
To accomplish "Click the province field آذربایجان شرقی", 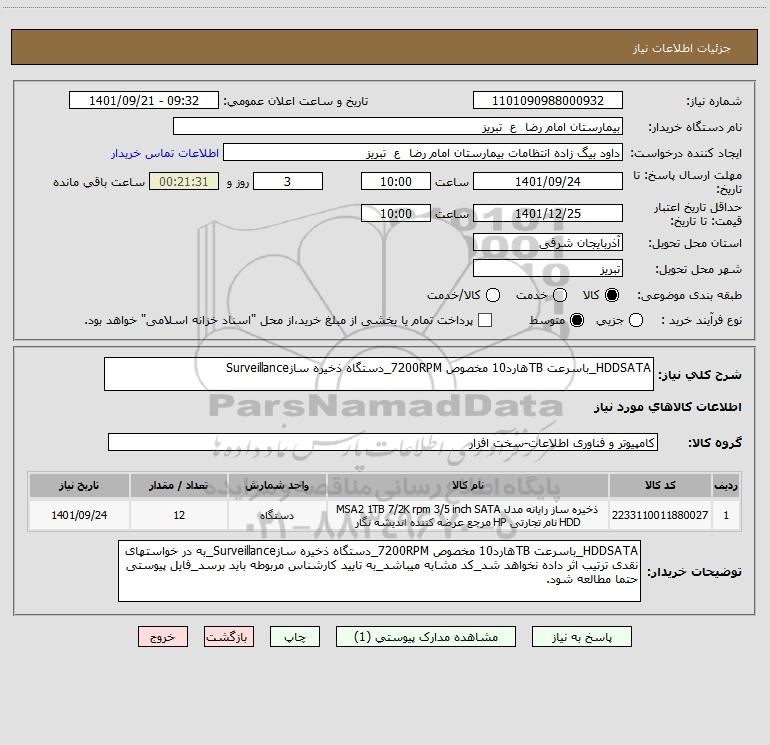I will click(x=548, y=242).
